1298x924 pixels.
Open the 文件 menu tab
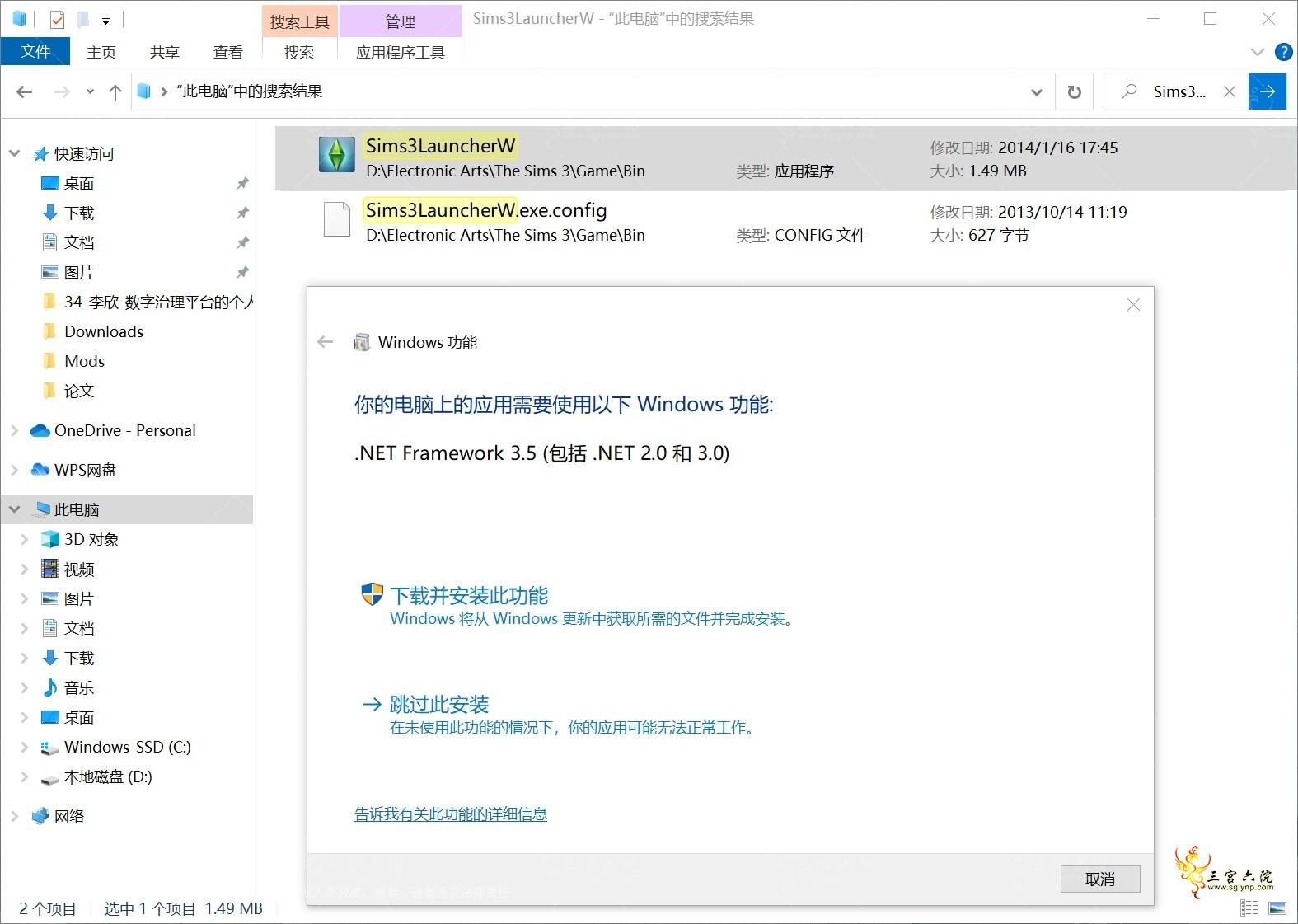click(x=35, y=51)
